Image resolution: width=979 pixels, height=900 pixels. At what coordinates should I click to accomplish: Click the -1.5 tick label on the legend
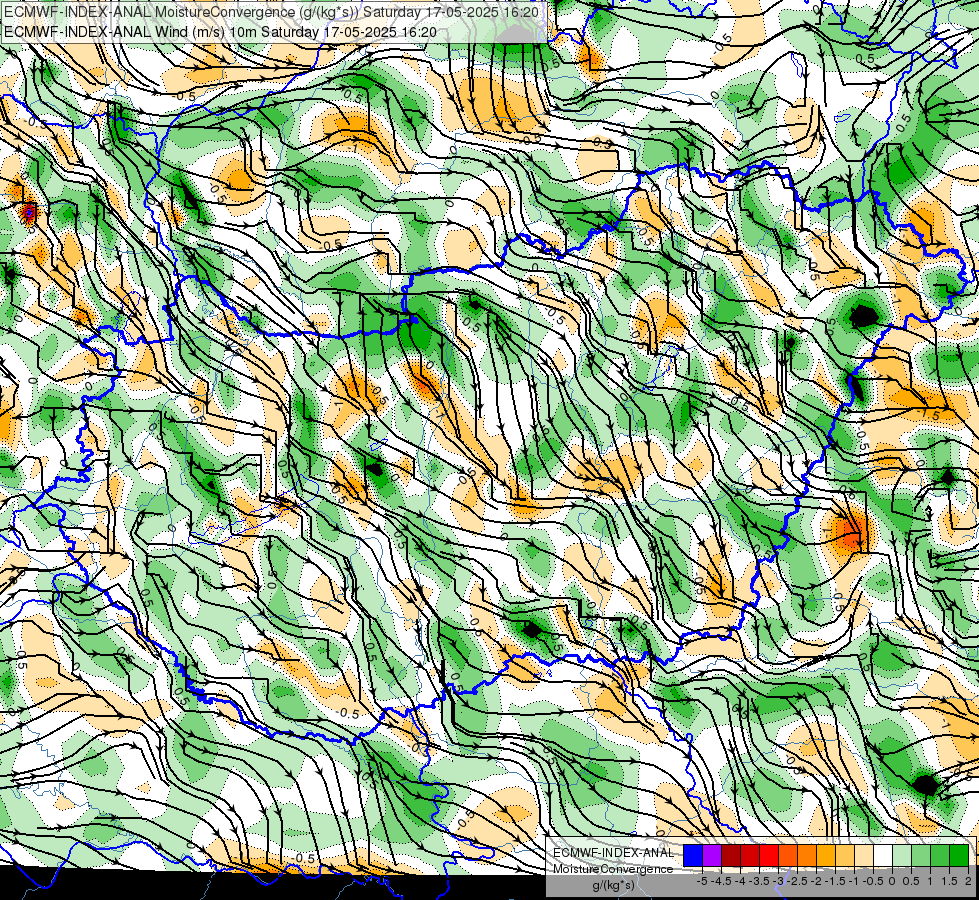(x=835, y=881)
